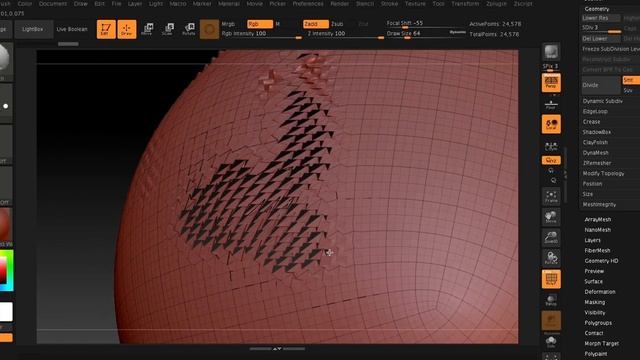Adjust the Z Intensity slider
The width and height of the screenshot is (640, 360).
pos(345,34)
